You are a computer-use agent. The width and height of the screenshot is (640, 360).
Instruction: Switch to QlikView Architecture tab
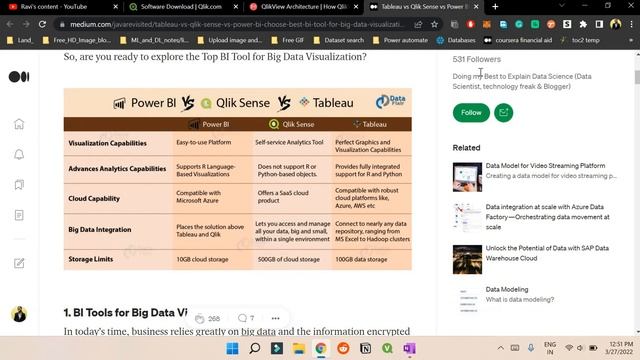coord(304,7)
